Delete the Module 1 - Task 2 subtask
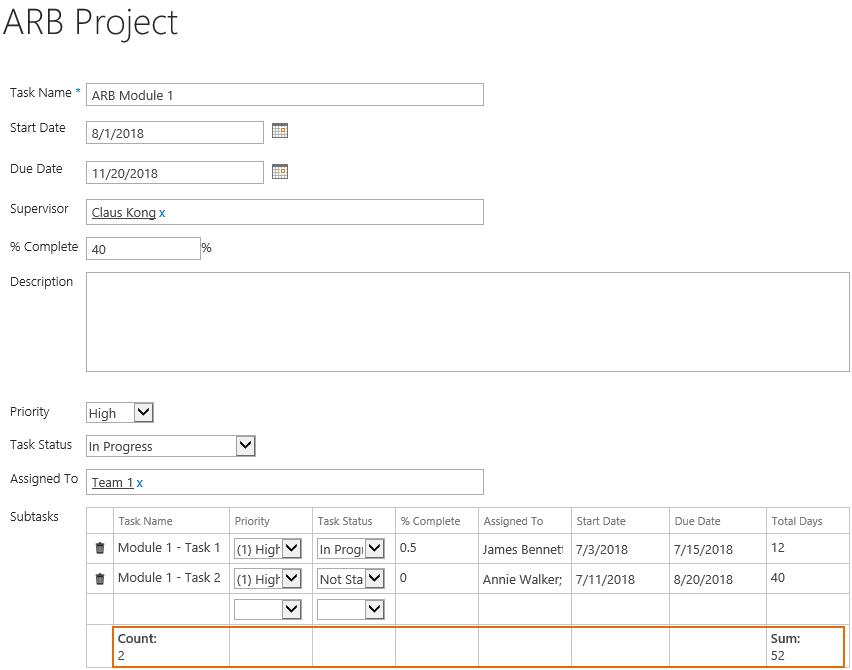 coord(100,579)
